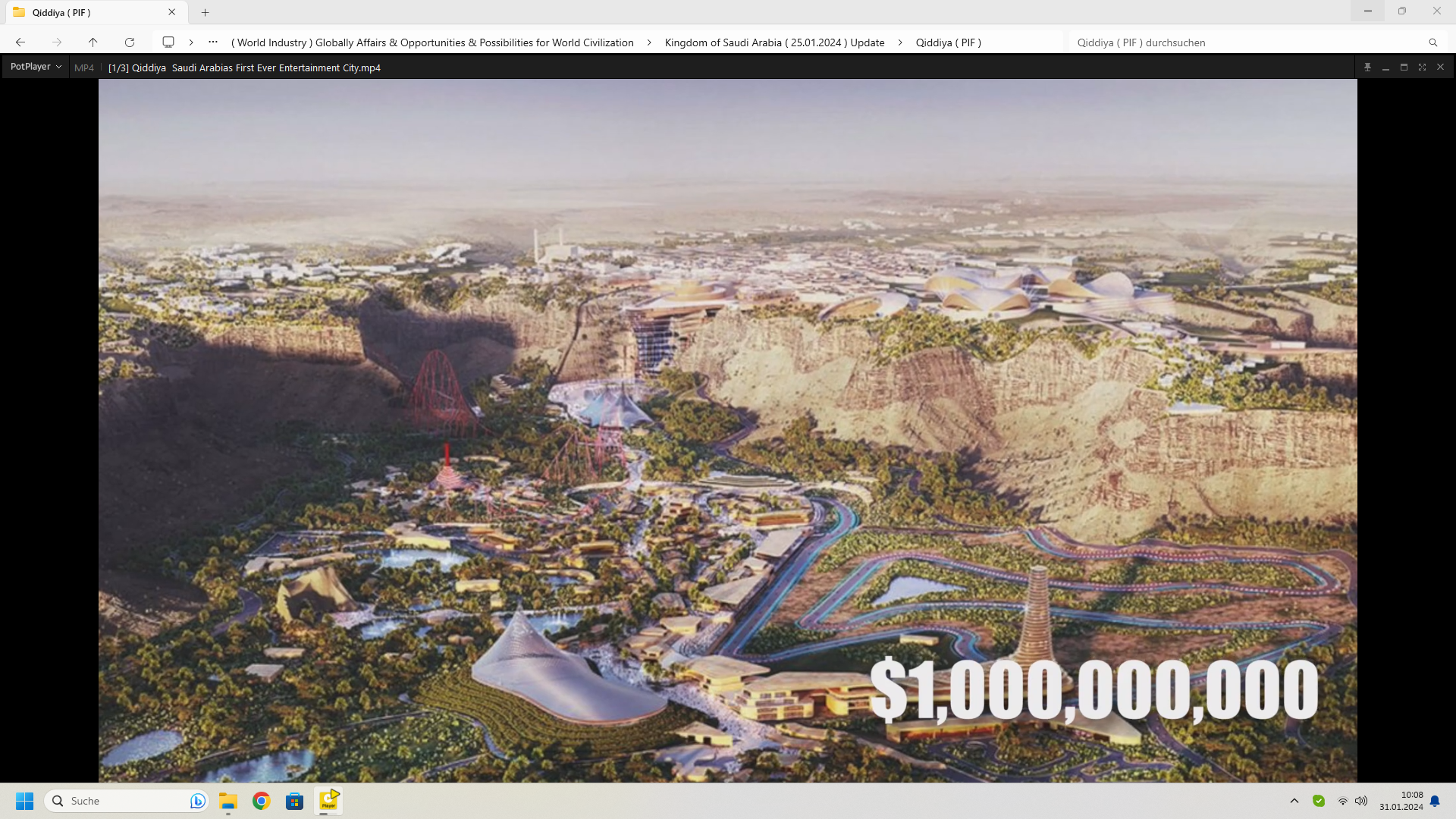Click the This PC monitor icon in address bar
The height and width of the screenshot is (819, 1456).
[168, 42]
